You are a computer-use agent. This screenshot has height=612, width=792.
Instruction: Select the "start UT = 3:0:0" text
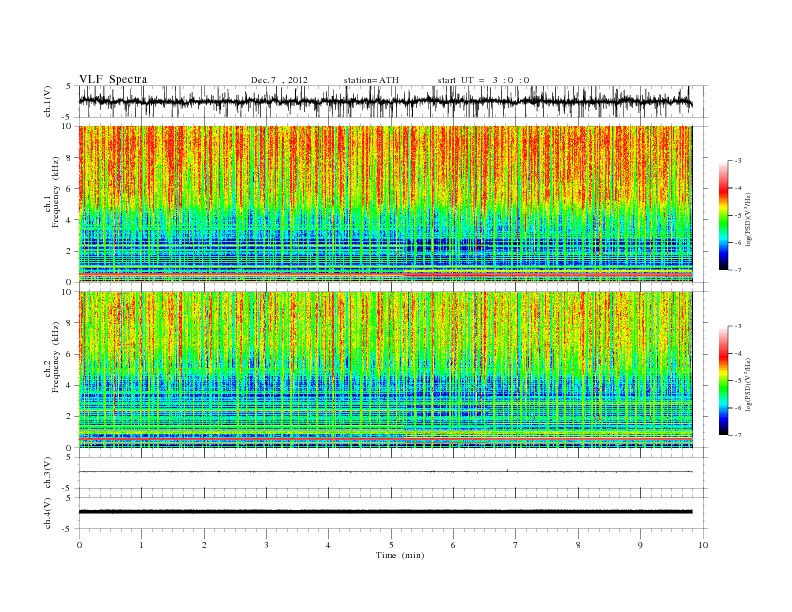pyautogui.click(x=483, y=80)
